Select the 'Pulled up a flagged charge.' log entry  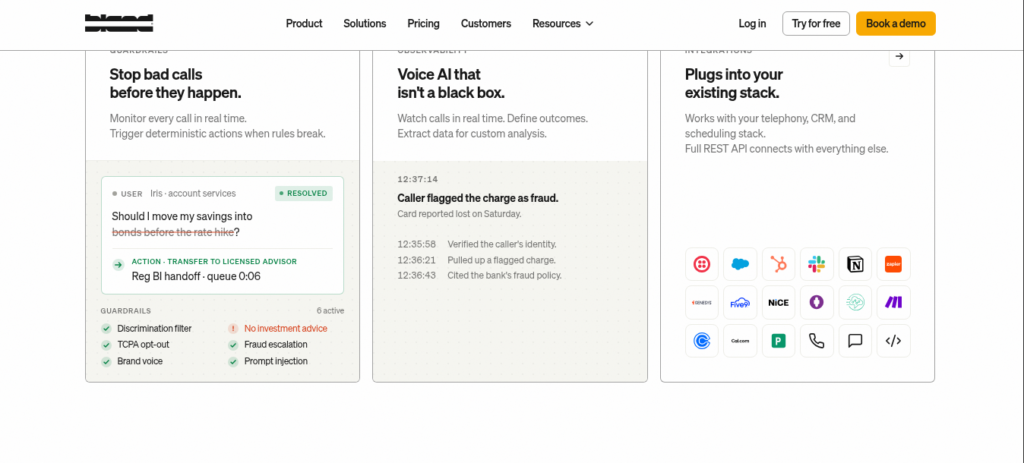click(502, 260)
